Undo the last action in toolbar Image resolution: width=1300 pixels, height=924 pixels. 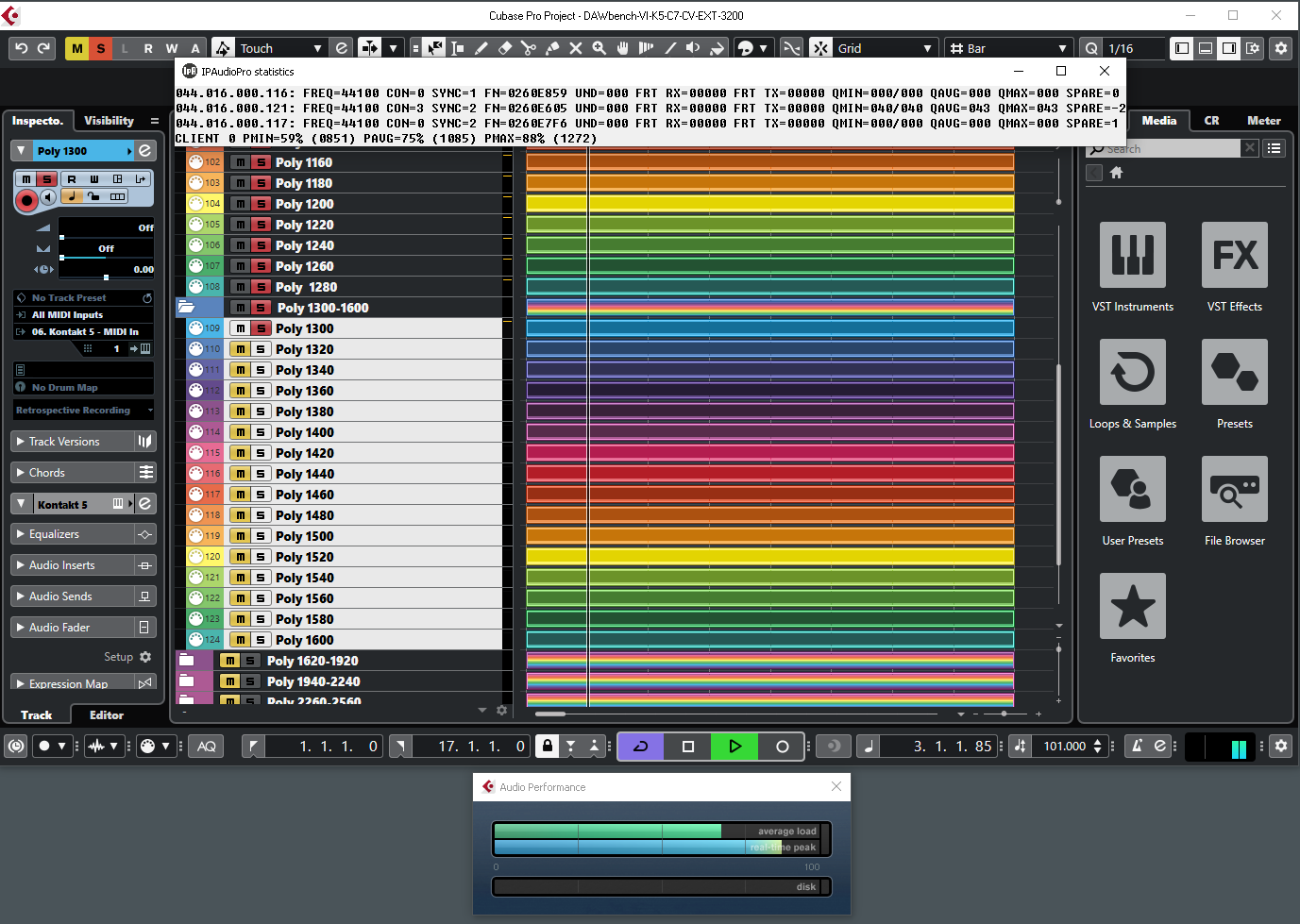coord(21,48)
